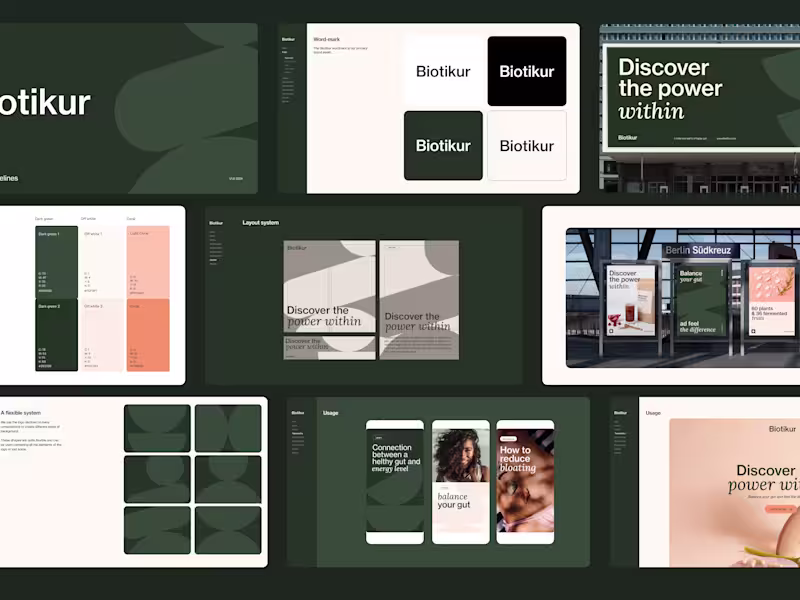Open the "balance your gut" phone screen
Viewport: 800px width, 600px height.
pos(461,482)
